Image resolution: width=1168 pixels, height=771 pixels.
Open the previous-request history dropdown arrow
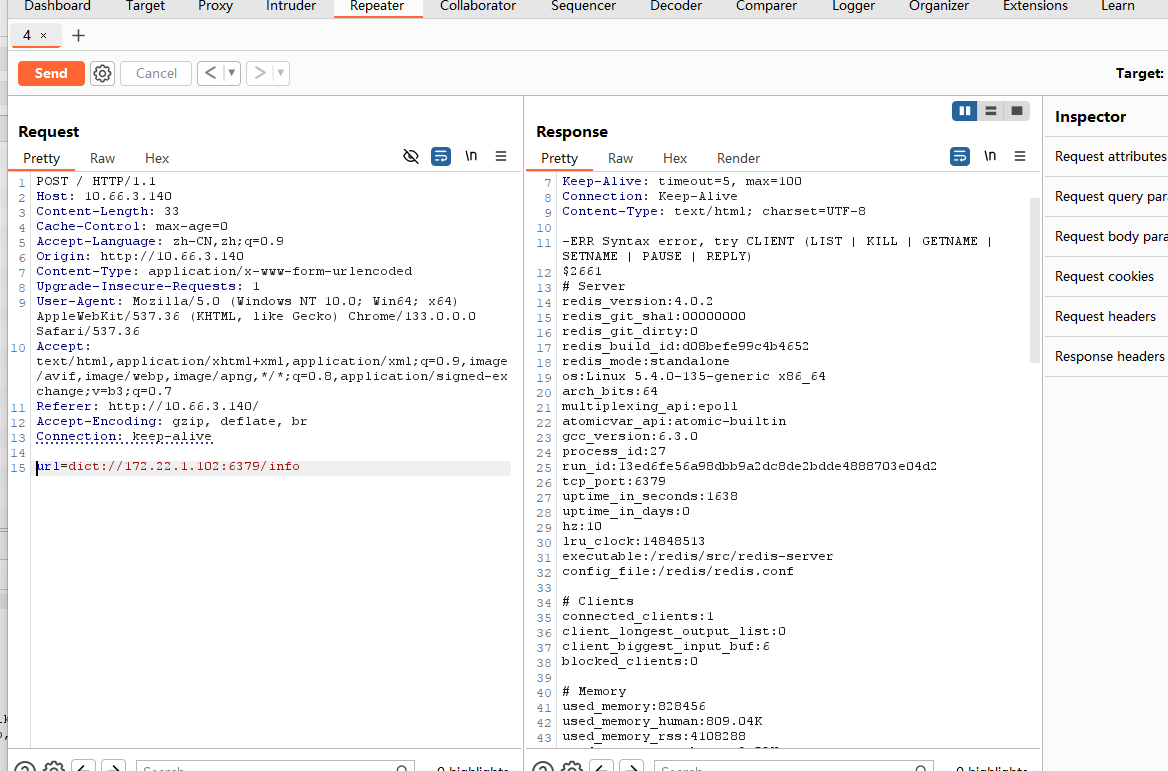(232, 73)
